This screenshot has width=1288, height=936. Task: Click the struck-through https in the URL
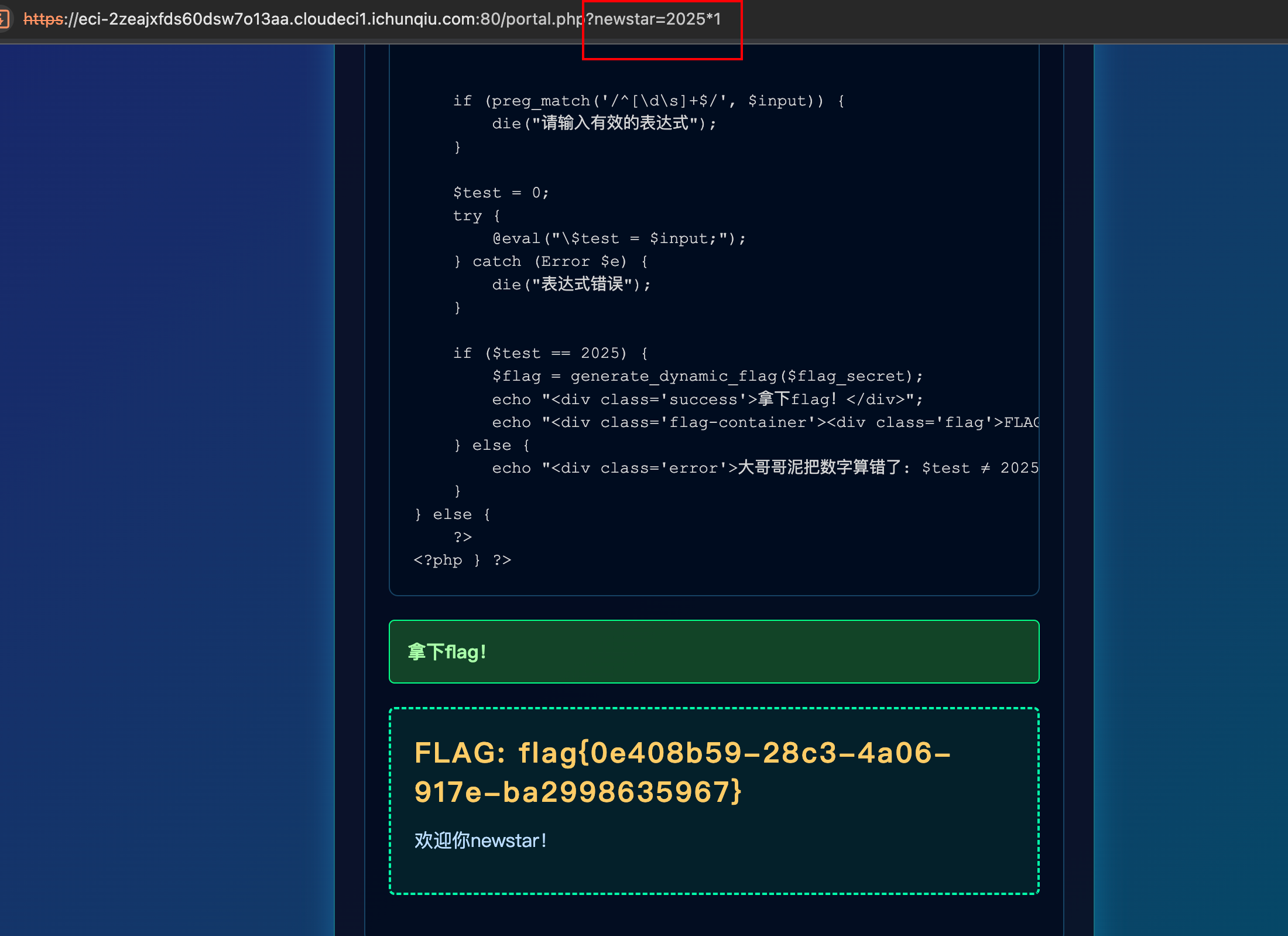pos(43,19)
